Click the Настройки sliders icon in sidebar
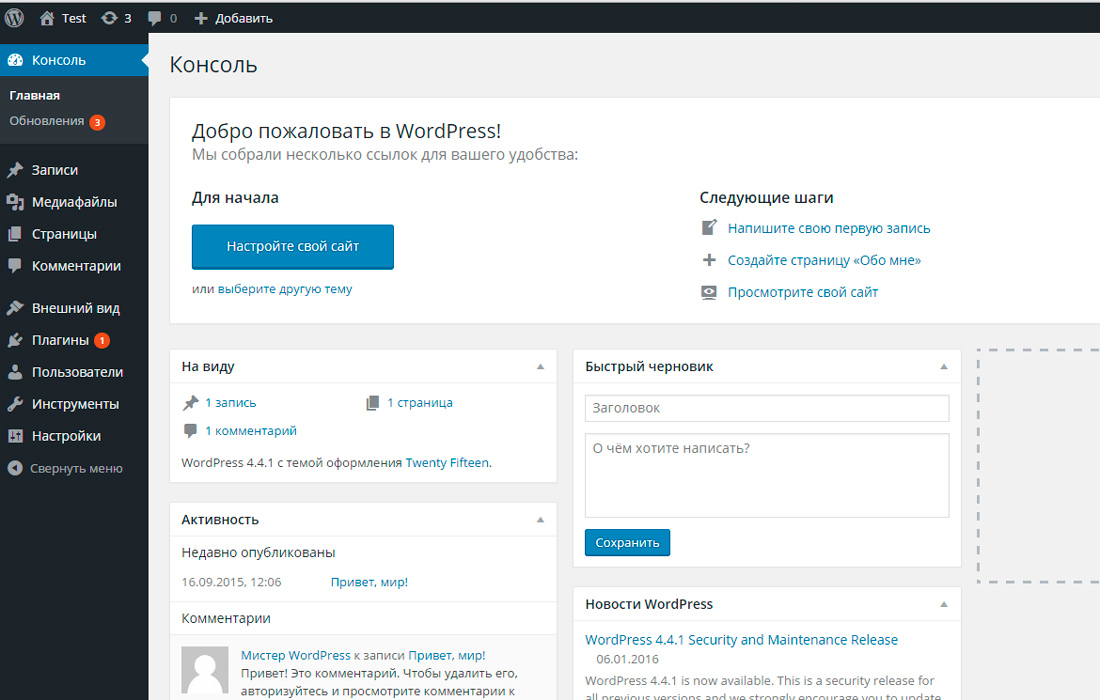Image resolution: width=1100 pixels, height=700 pixels. tap(15, 436)
